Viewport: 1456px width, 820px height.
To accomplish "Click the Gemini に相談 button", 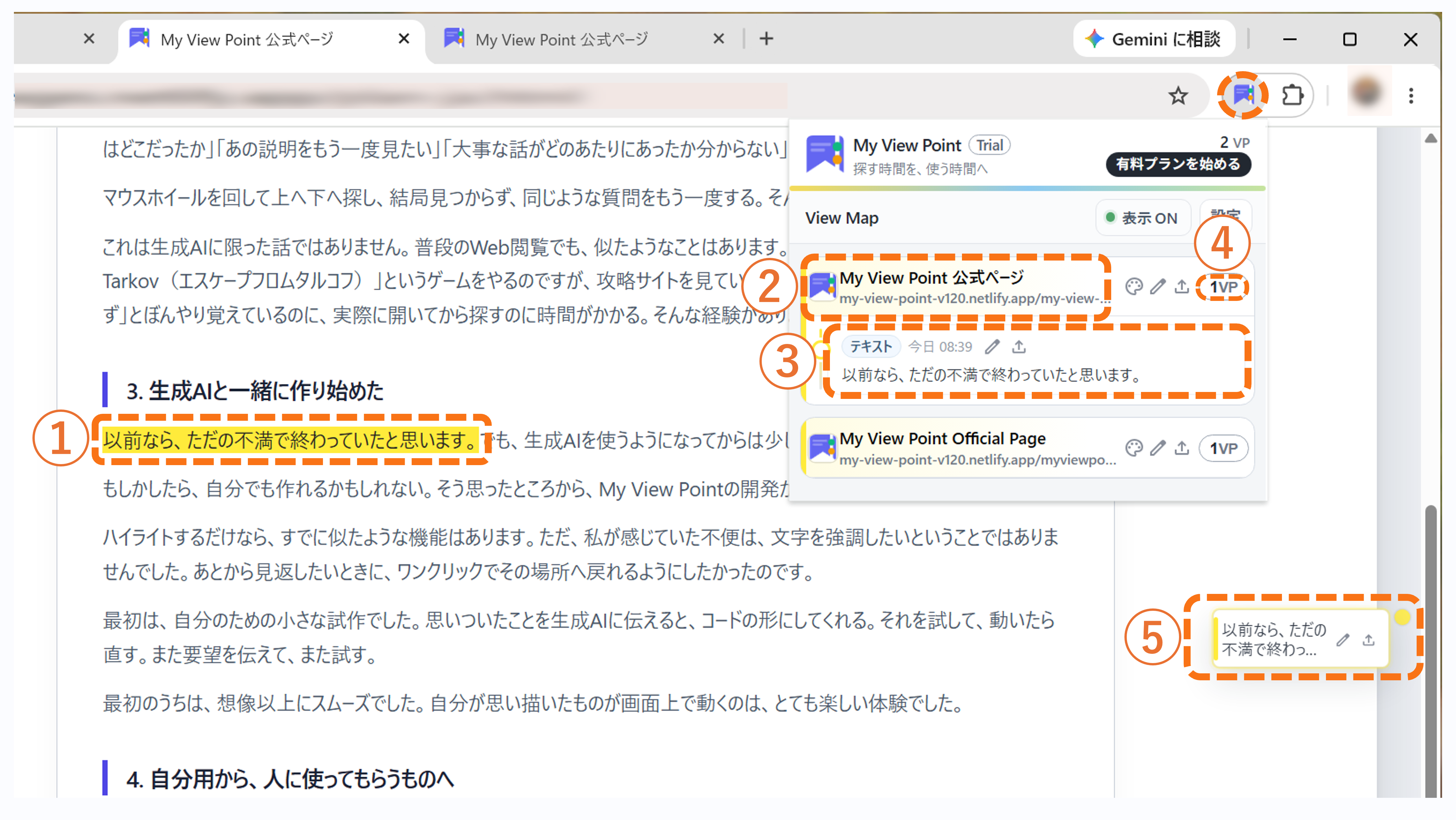I will pos(1154,39).
